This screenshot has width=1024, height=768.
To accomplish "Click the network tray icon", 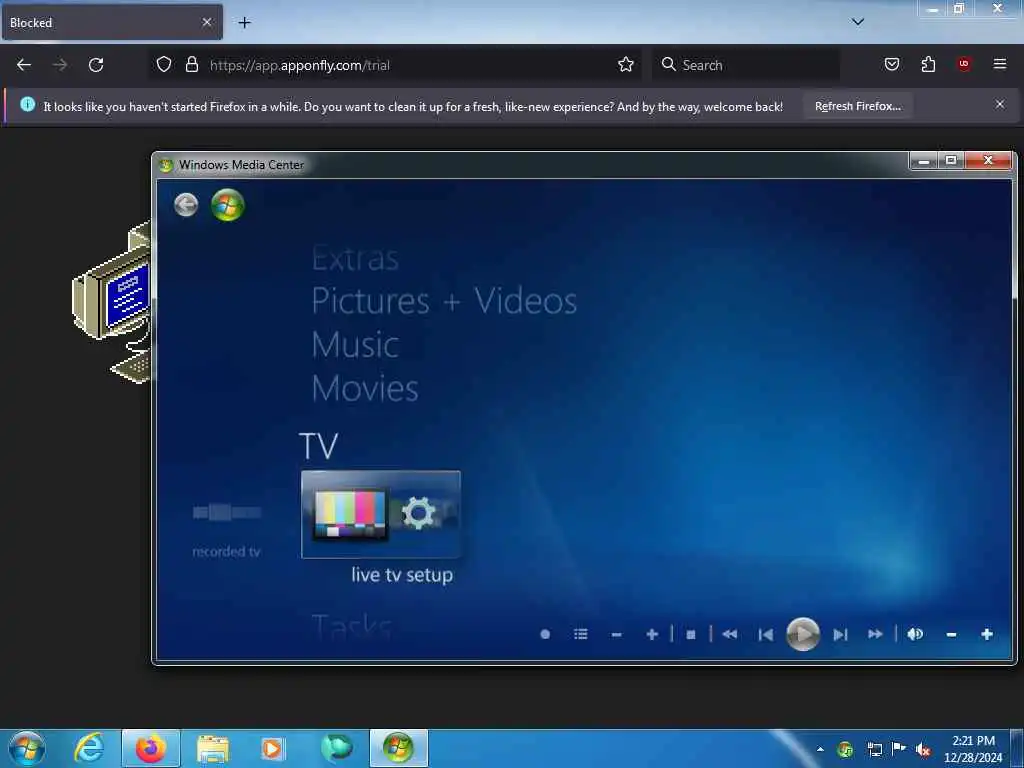I will (x=874, y=750).
